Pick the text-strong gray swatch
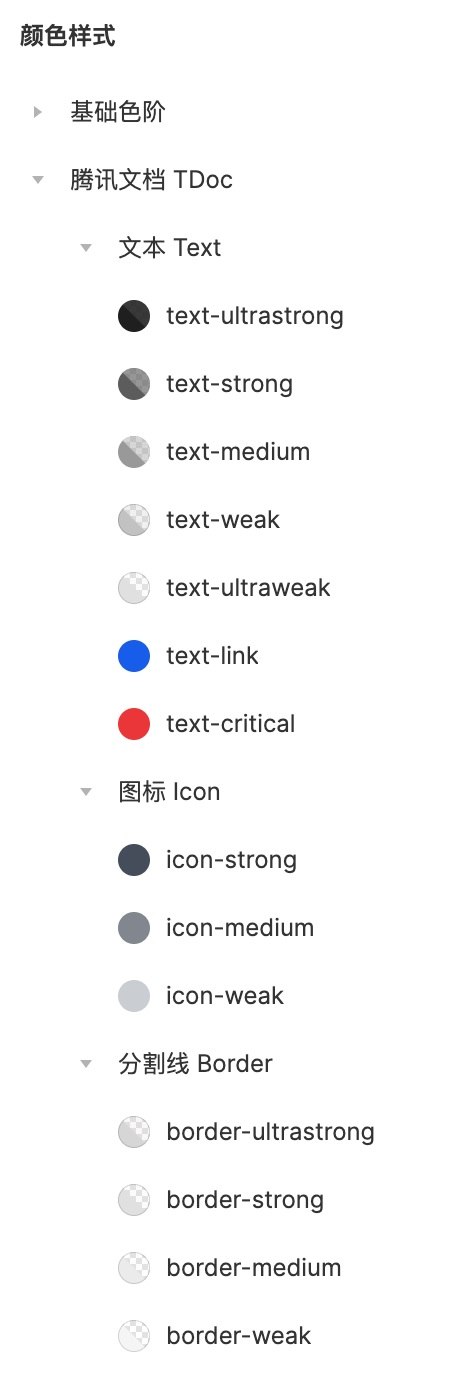 click(x=134, y=384)
